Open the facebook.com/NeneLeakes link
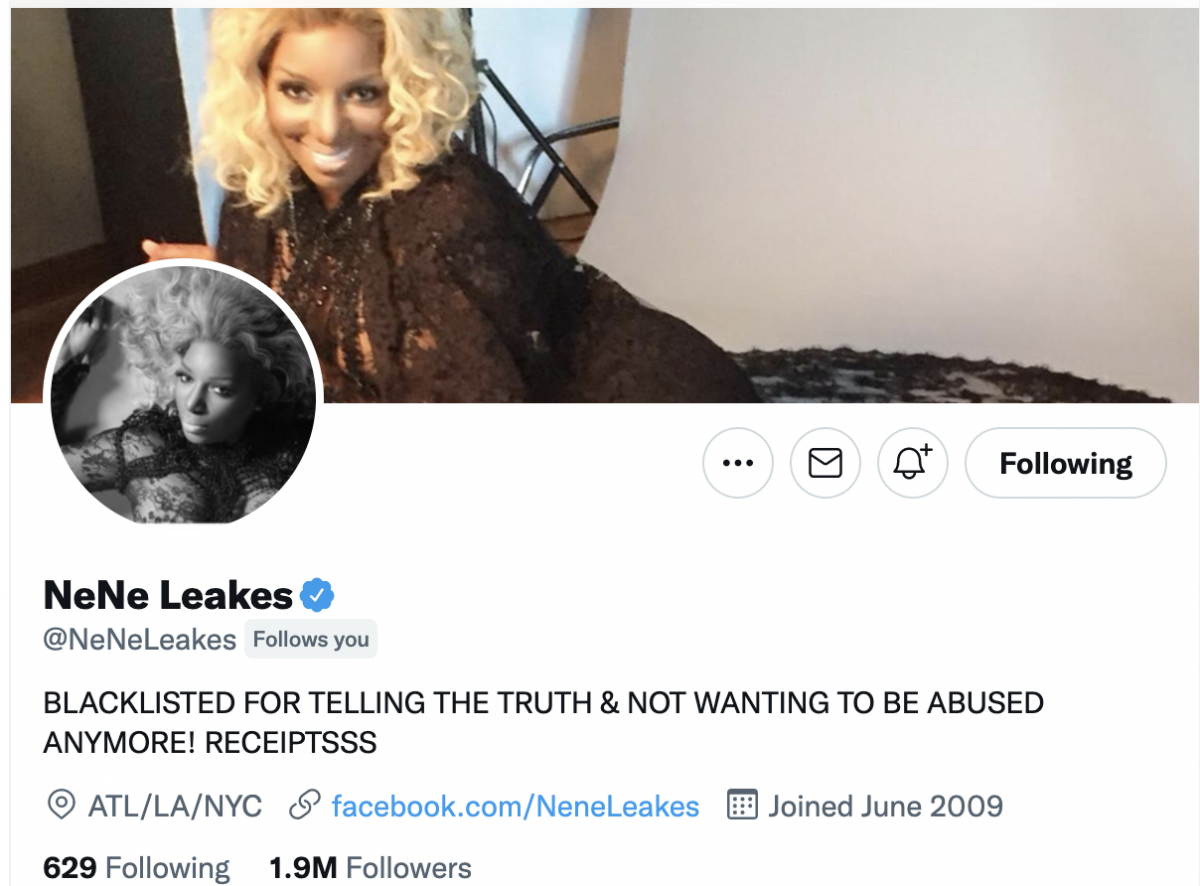Viewport: 1200px width, 886px height. click(515, 806)
